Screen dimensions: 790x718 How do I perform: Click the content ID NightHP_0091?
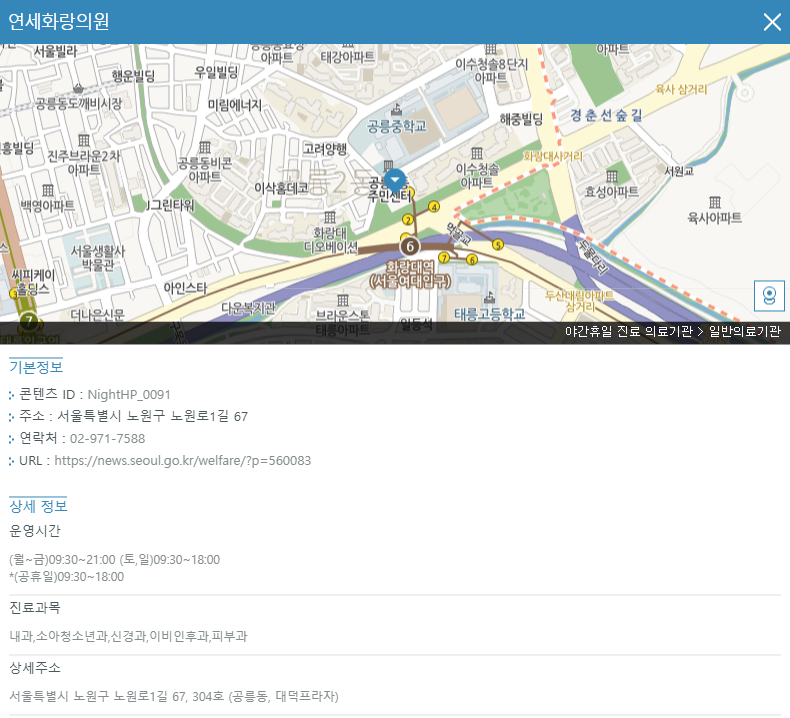(129, 395)
